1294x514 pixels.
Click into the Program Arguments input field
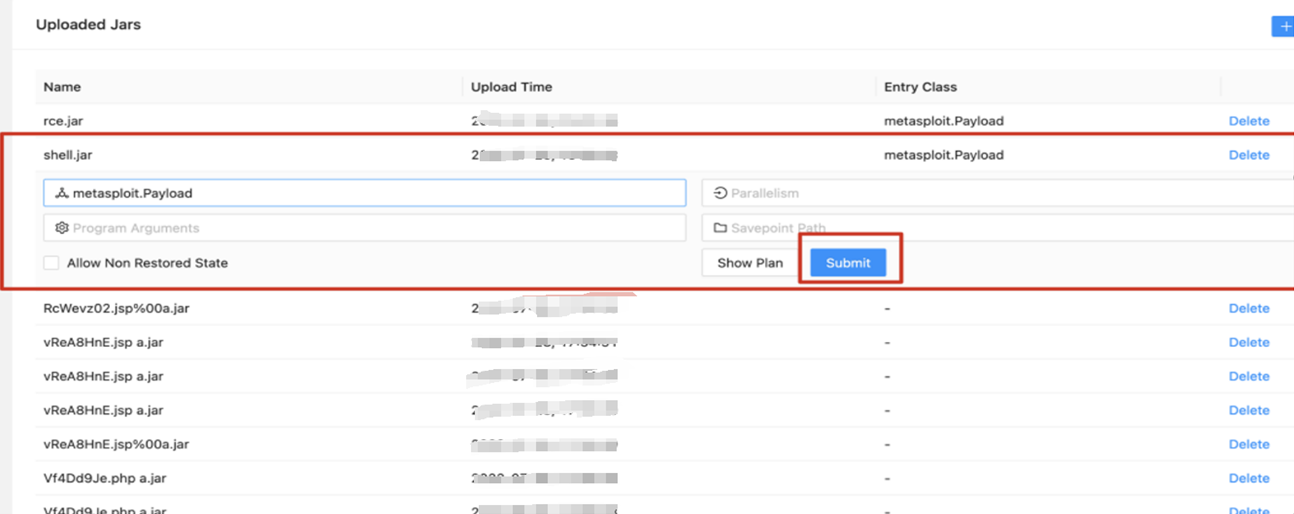coord(365,228)
